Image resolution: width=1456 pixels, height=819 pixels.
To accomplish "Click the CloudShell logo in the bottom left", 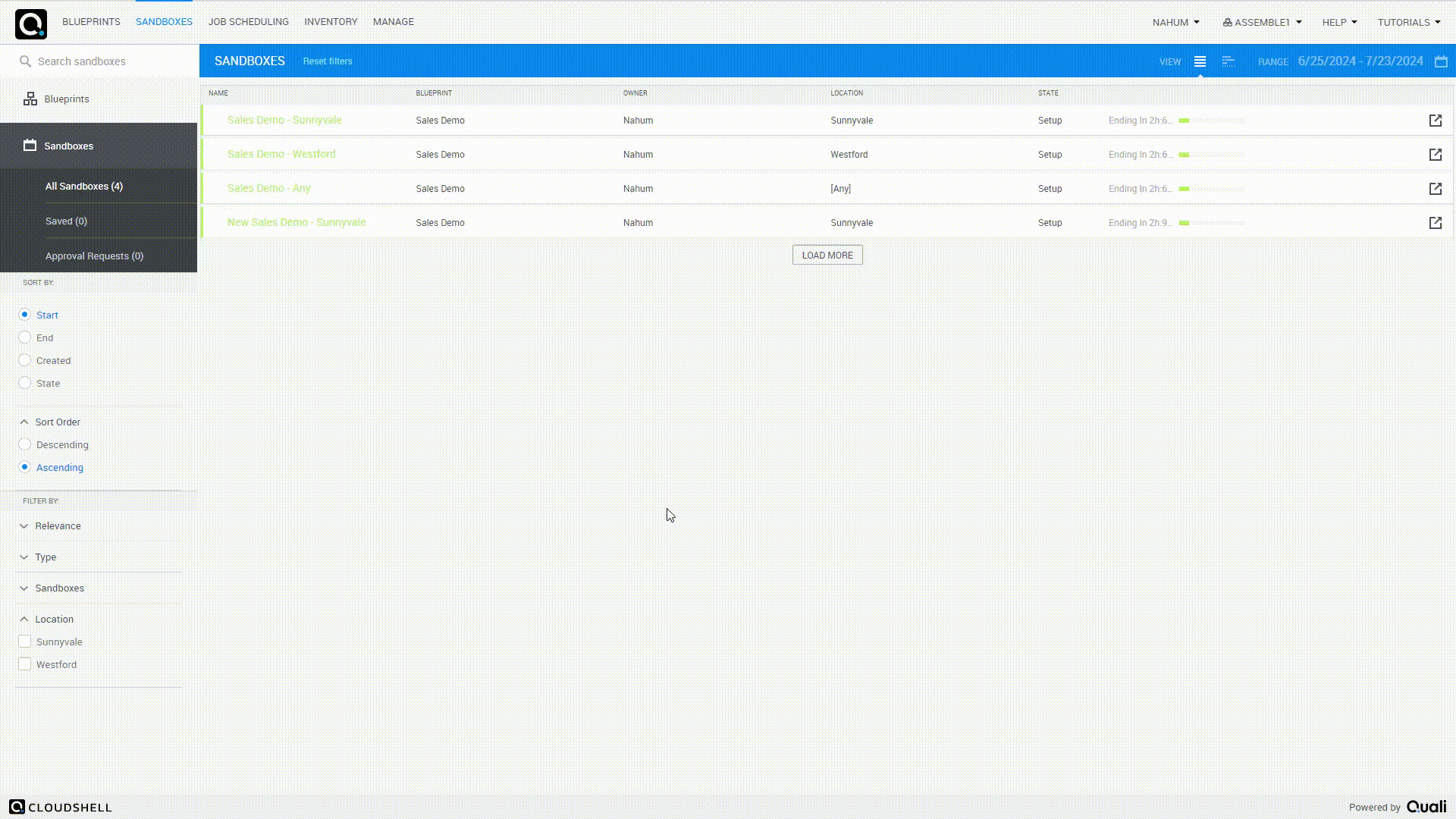I will (60, 807).
